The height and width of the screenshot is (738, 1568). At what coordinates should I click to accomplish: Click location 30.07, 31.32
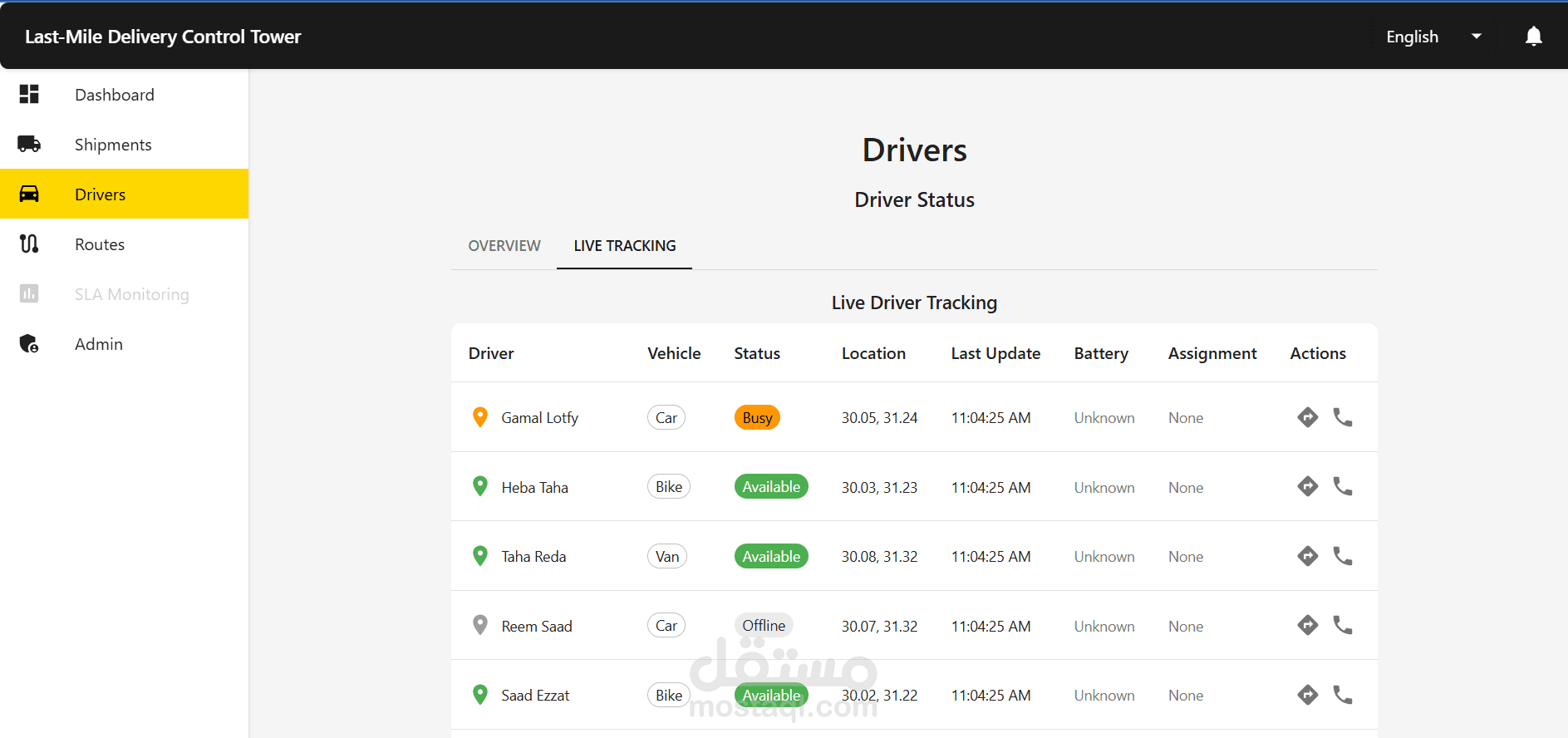[x=879, y=626]
